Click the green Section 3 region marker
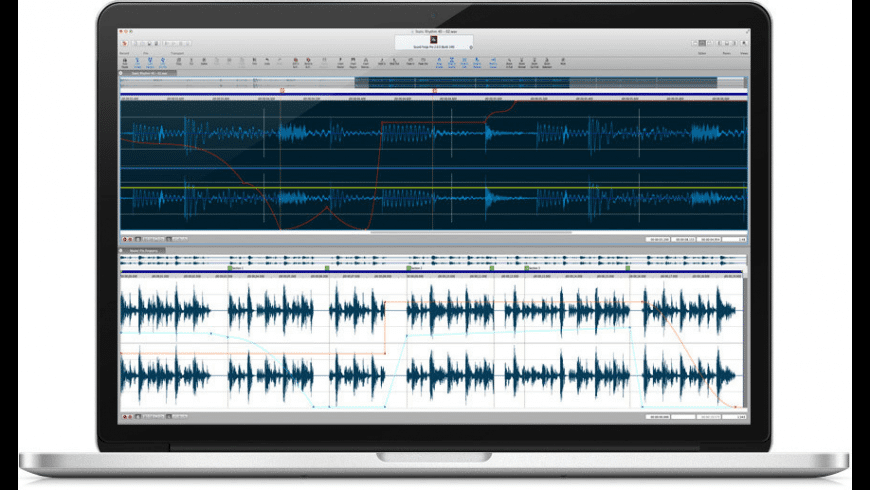Screen dimensions: 870x490 coord(527,268)
